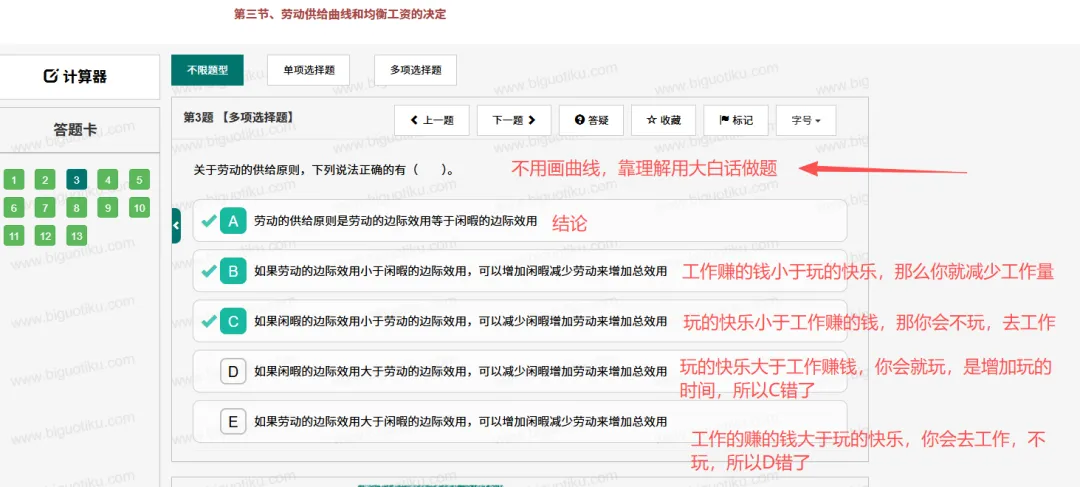Click option E text 如果劳动的边际效用大于闲暇的边际效用
Screen dimensions: 1080x487
362,422
